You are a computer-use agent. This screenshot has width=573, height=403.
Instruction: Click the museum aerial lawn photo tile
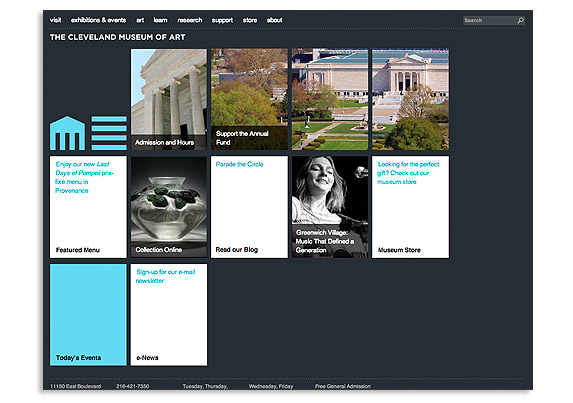click(x=330, y=99)
